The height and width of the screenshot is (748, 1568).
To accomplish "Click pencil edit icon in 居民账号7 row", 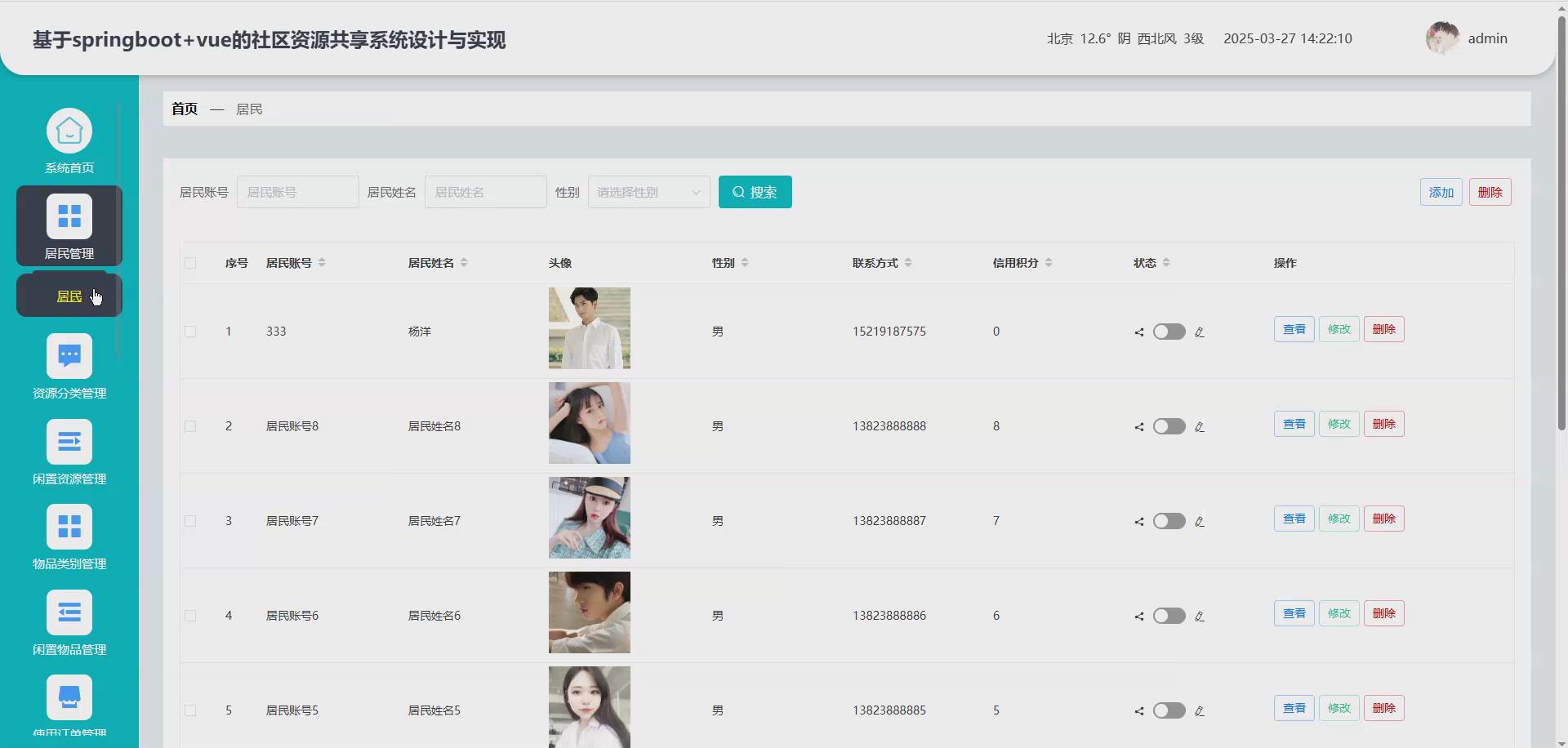I will [x=1200, y=522].
